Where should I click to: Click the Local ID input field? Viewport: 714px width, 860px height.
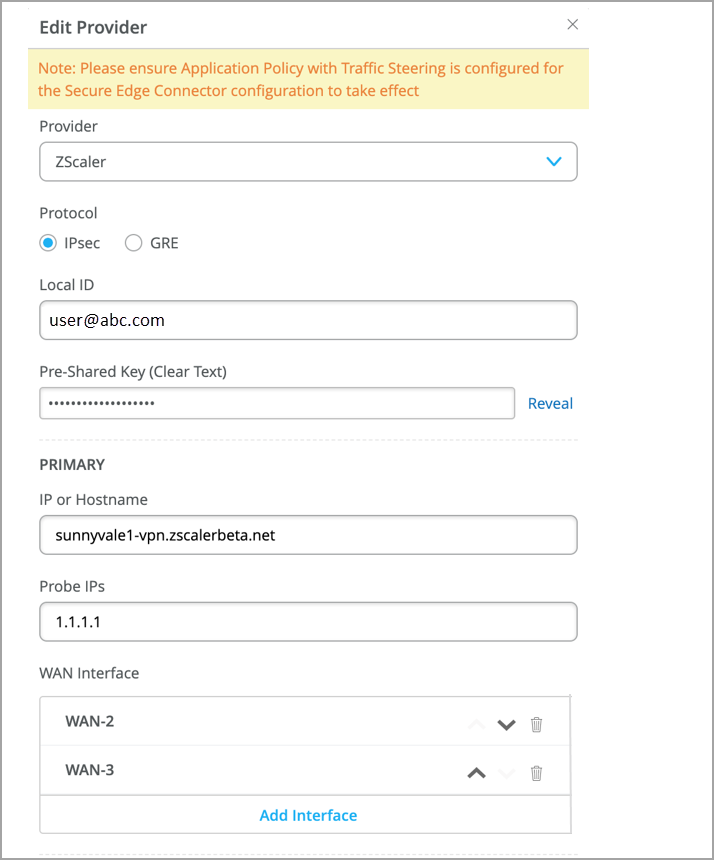308,321
